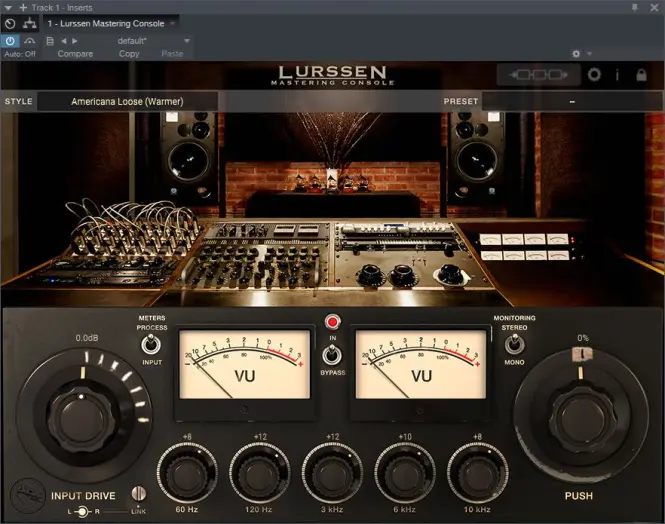Screen dimensions: 665x524
Task: Click the Paste button
Action: pos(172,54)
